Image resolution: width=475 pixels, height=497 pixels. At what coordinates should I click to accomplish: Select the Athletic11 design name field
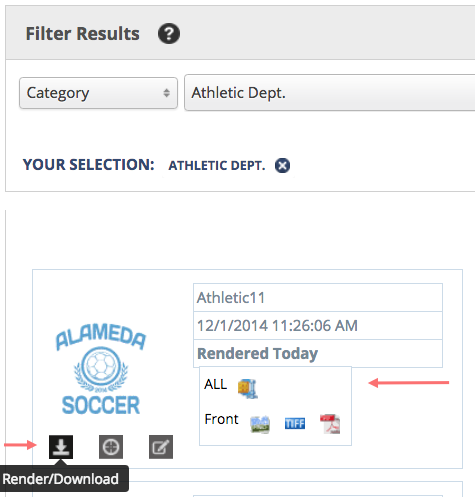[x=318, y=298]
